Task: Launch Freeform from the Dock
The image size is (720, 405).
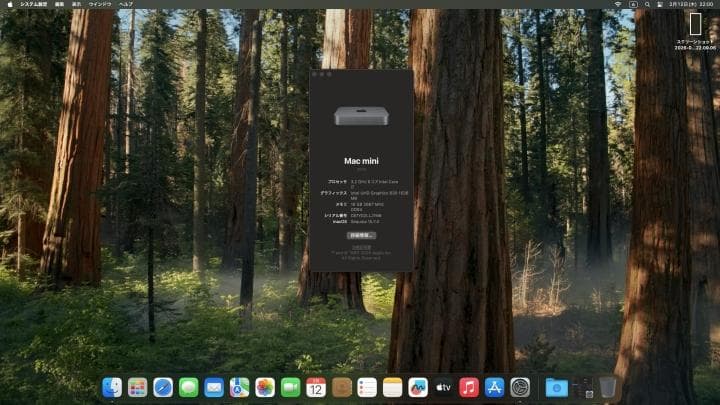Action: point(418,387)
